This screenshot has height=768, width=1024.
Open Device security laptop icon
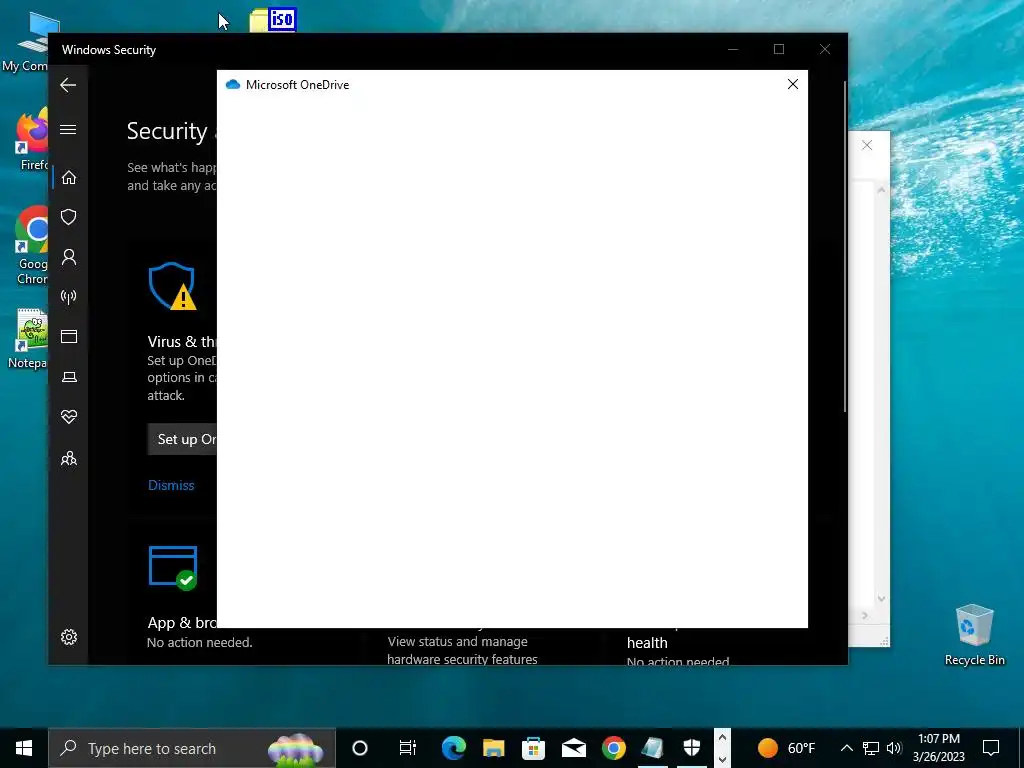coord(69,377)
